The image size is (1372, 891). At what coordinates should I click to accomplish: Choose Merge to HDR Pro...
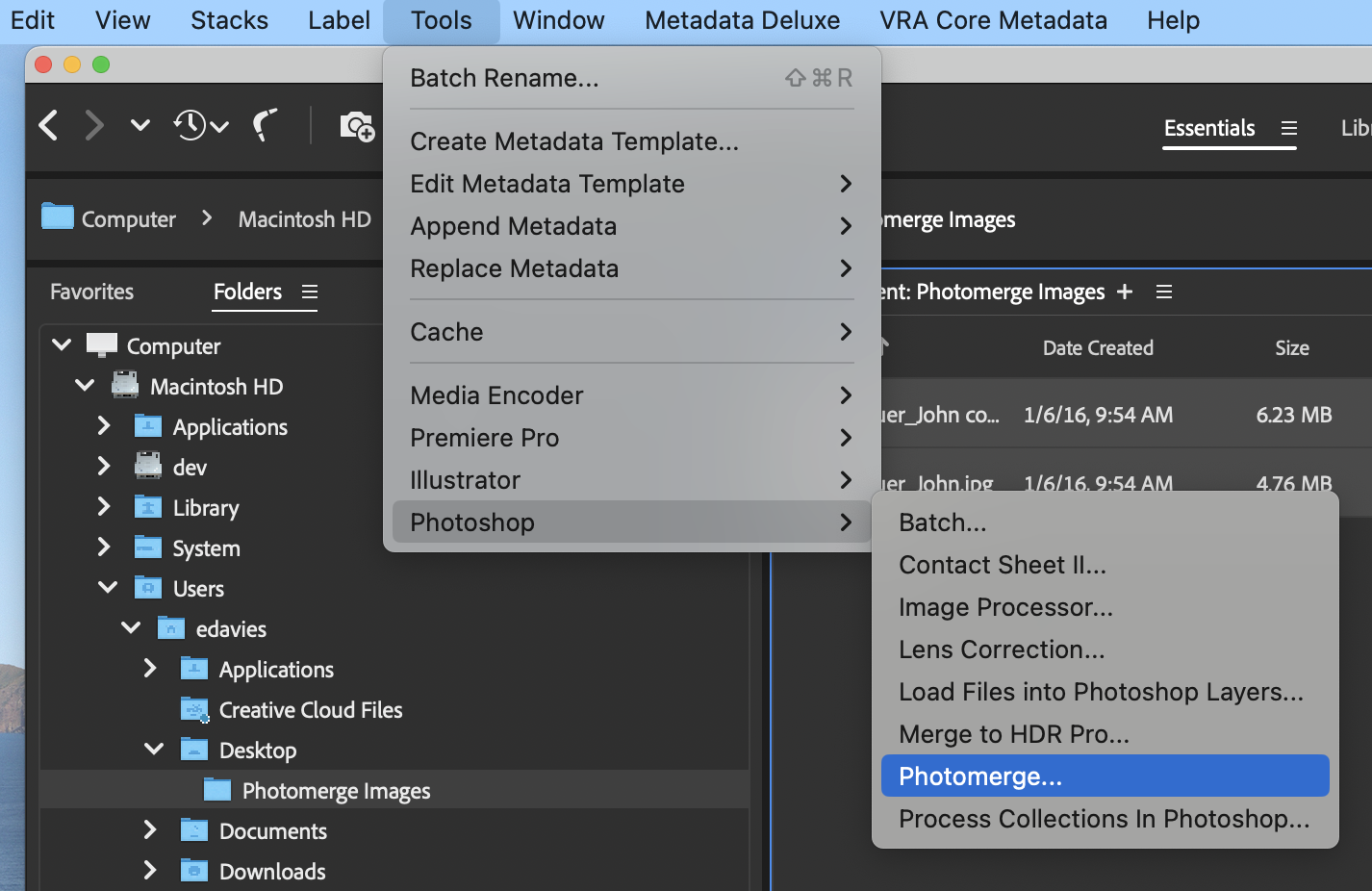click(1105, 734)
